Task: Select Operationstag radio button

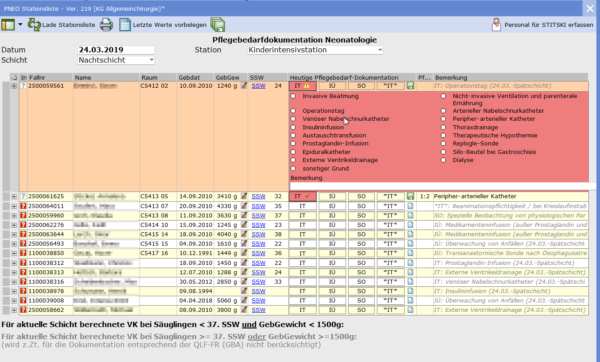Action: point(293,111)
